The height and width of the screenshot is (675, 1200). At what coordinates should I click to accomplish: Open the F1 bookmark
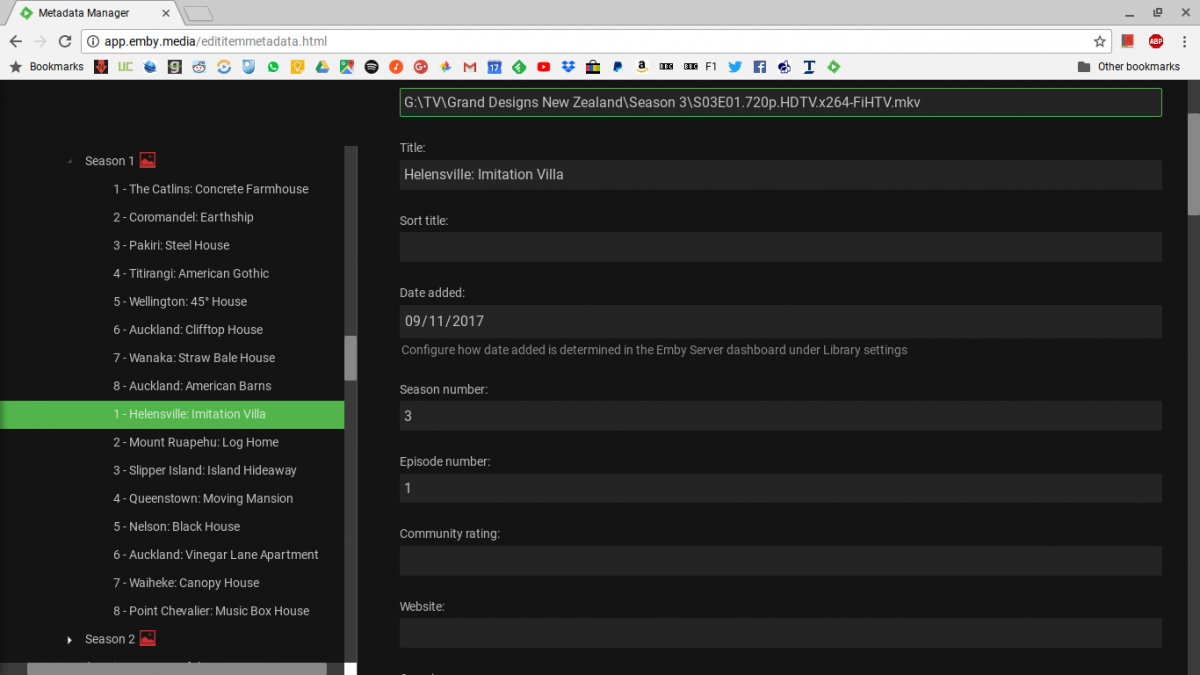tap(711, 67)
